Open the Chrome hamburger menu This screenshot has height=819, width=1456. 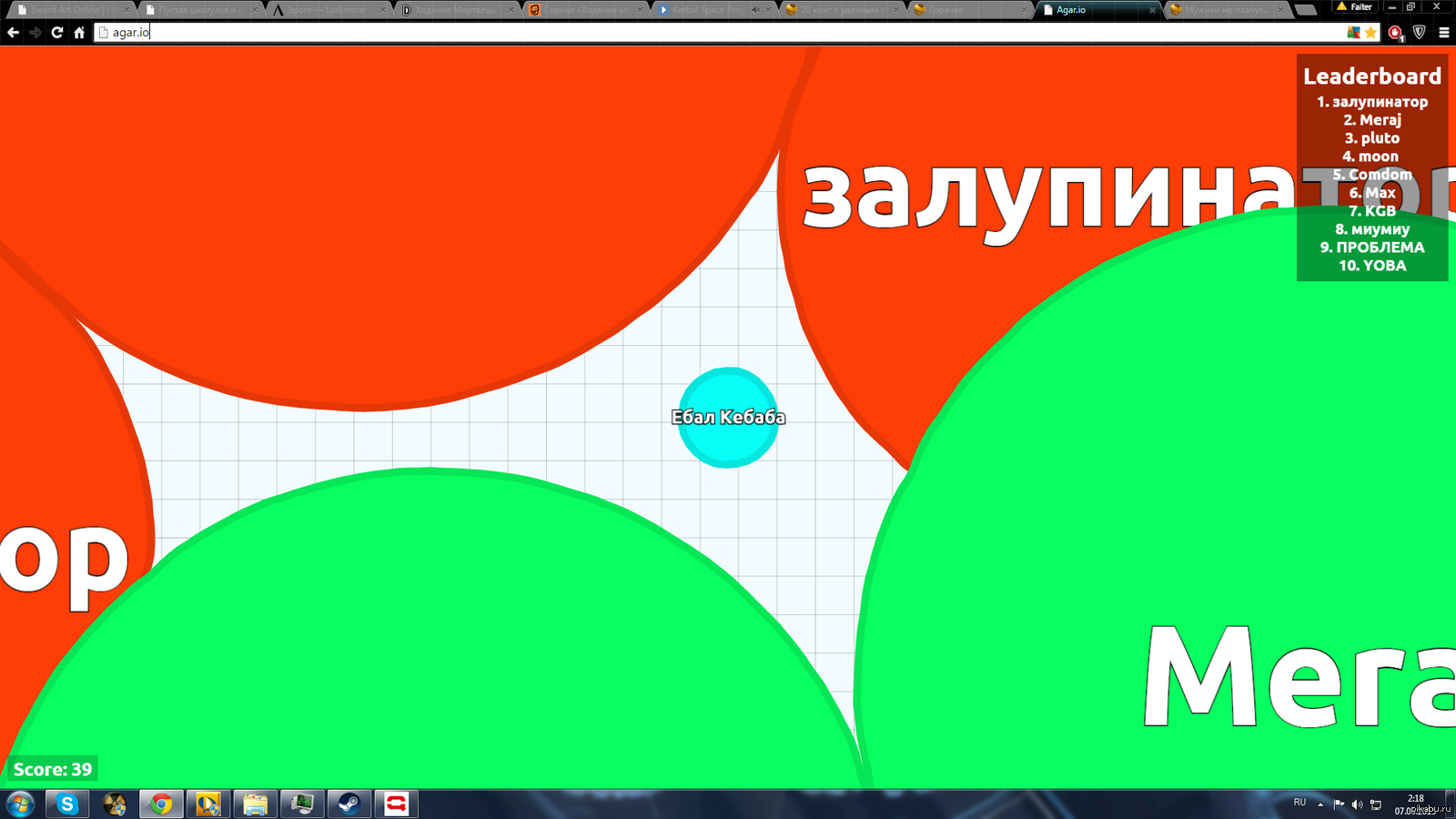[1443, 33]
